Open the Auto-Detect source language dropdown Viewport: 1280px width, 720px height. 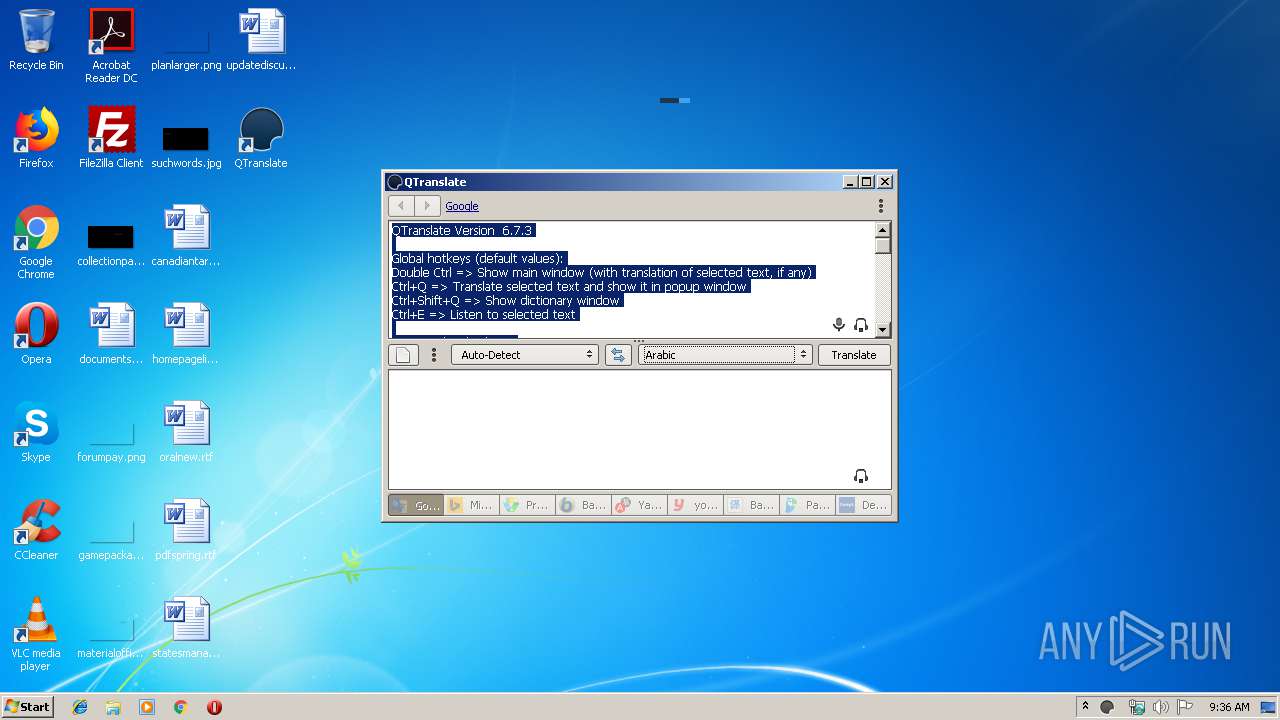[x=524, y=355]
